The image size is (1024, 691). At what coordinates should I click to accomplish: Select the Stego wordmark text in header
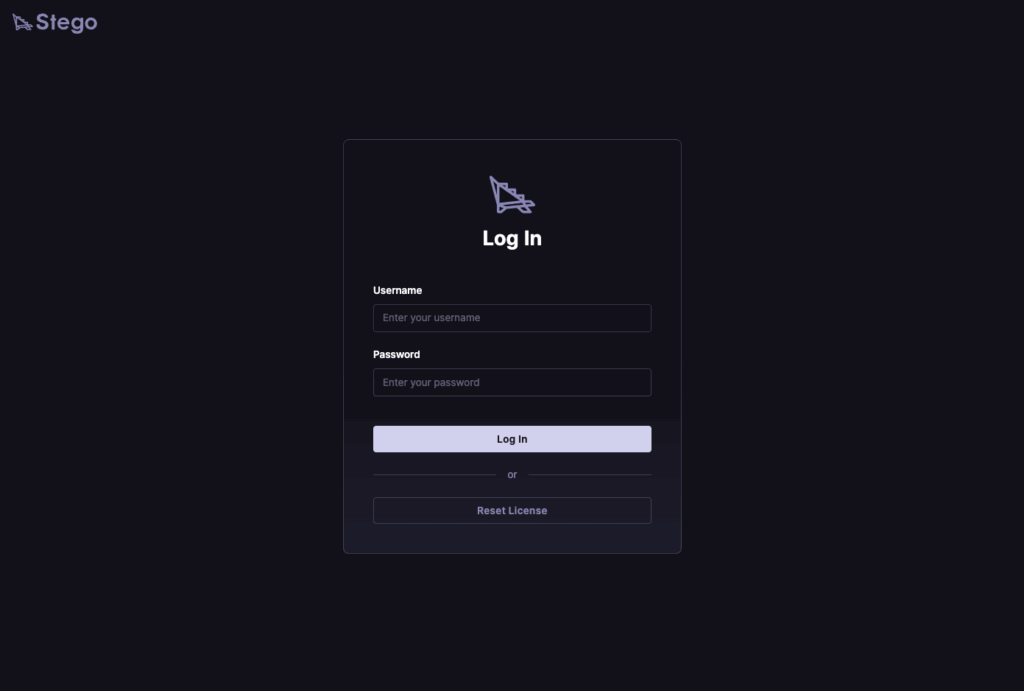click(x=67, y=23)
